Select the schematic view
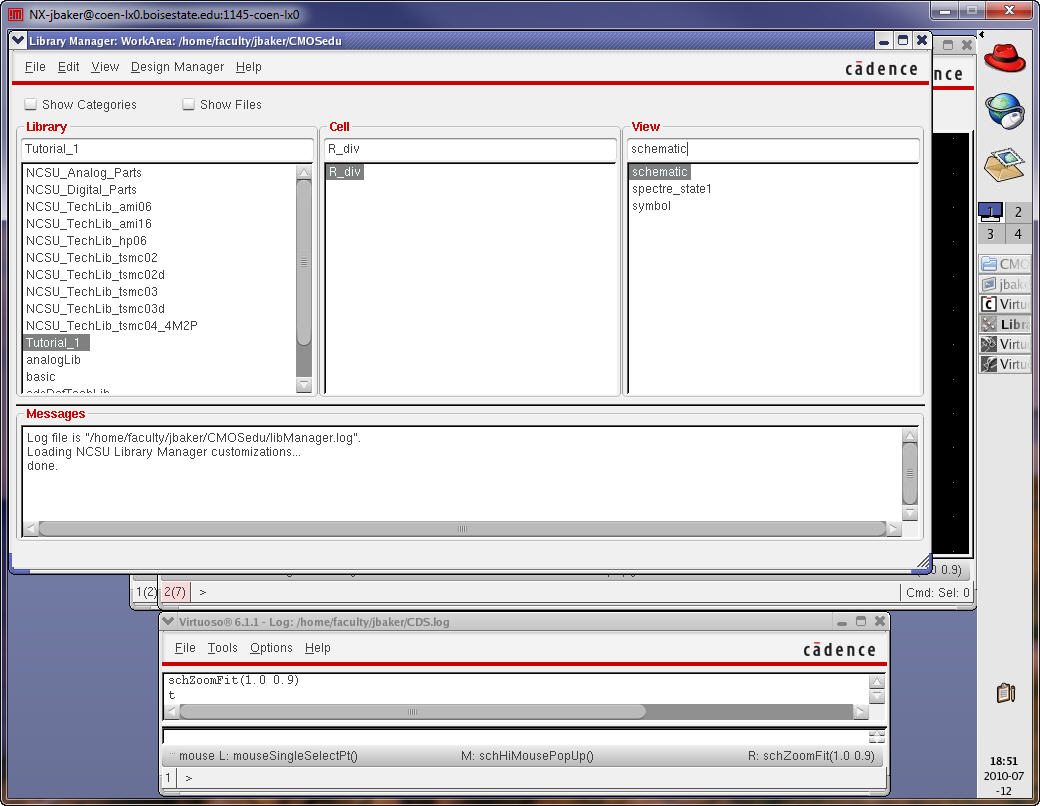 (x=659, y=172)
